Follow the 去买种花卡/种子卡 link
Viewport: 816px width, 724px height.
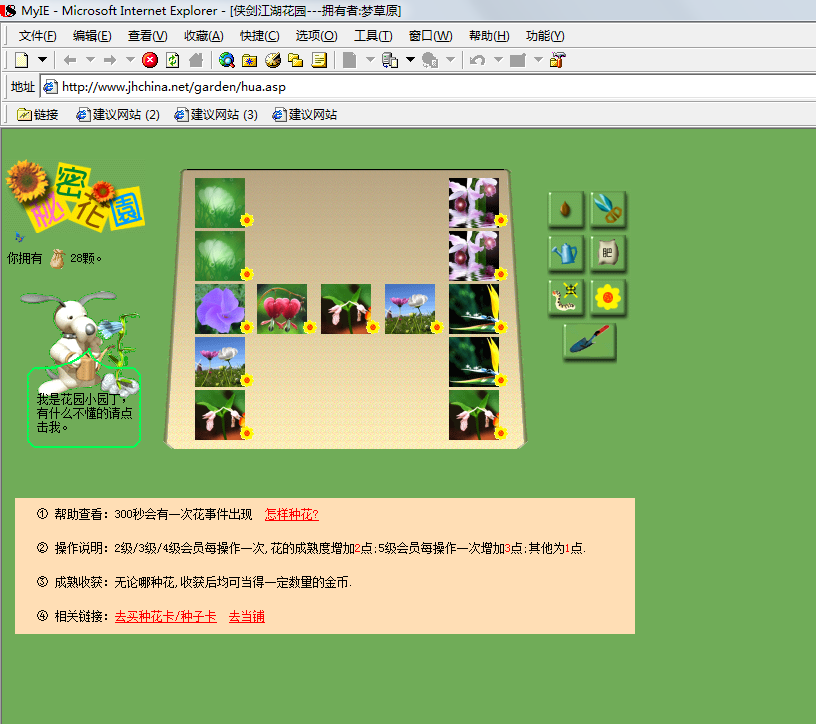165,617
